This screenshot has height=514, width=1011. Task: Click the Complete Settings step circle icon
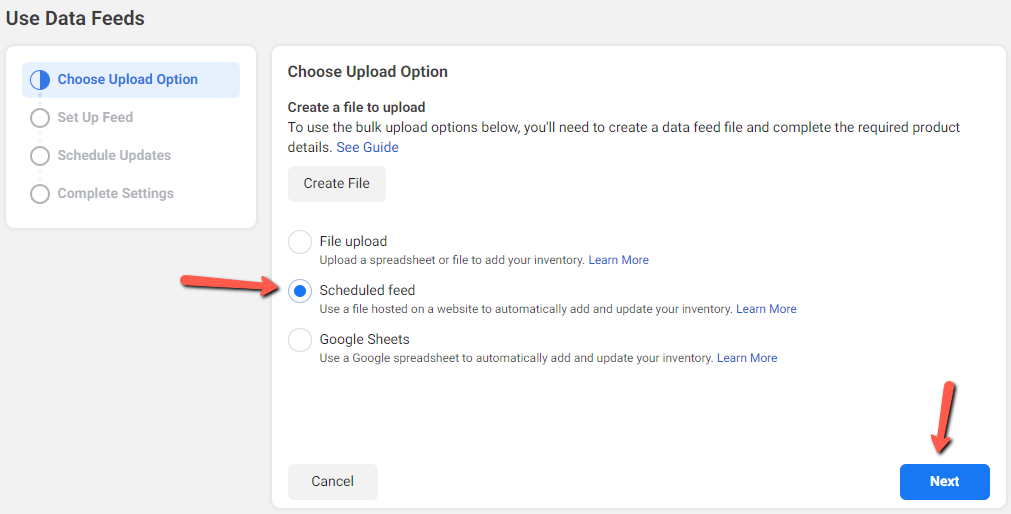[x=40, y=194]
